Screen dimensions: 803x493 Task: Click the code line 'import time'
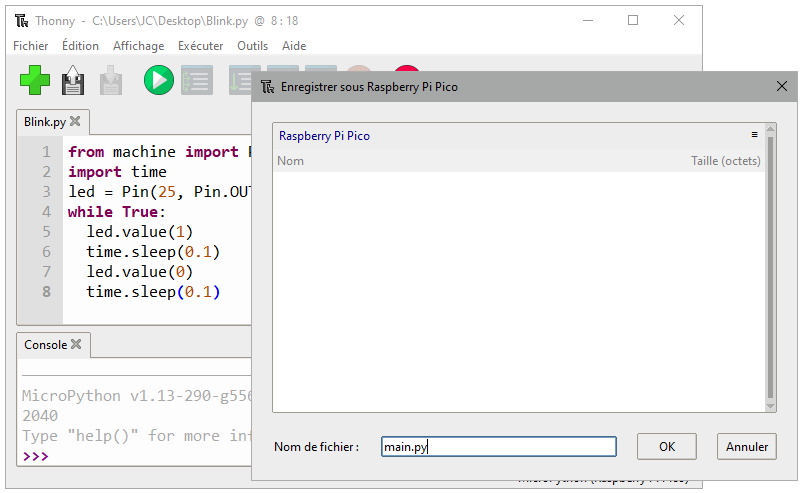pyautogui.click(x=117, y=172)
